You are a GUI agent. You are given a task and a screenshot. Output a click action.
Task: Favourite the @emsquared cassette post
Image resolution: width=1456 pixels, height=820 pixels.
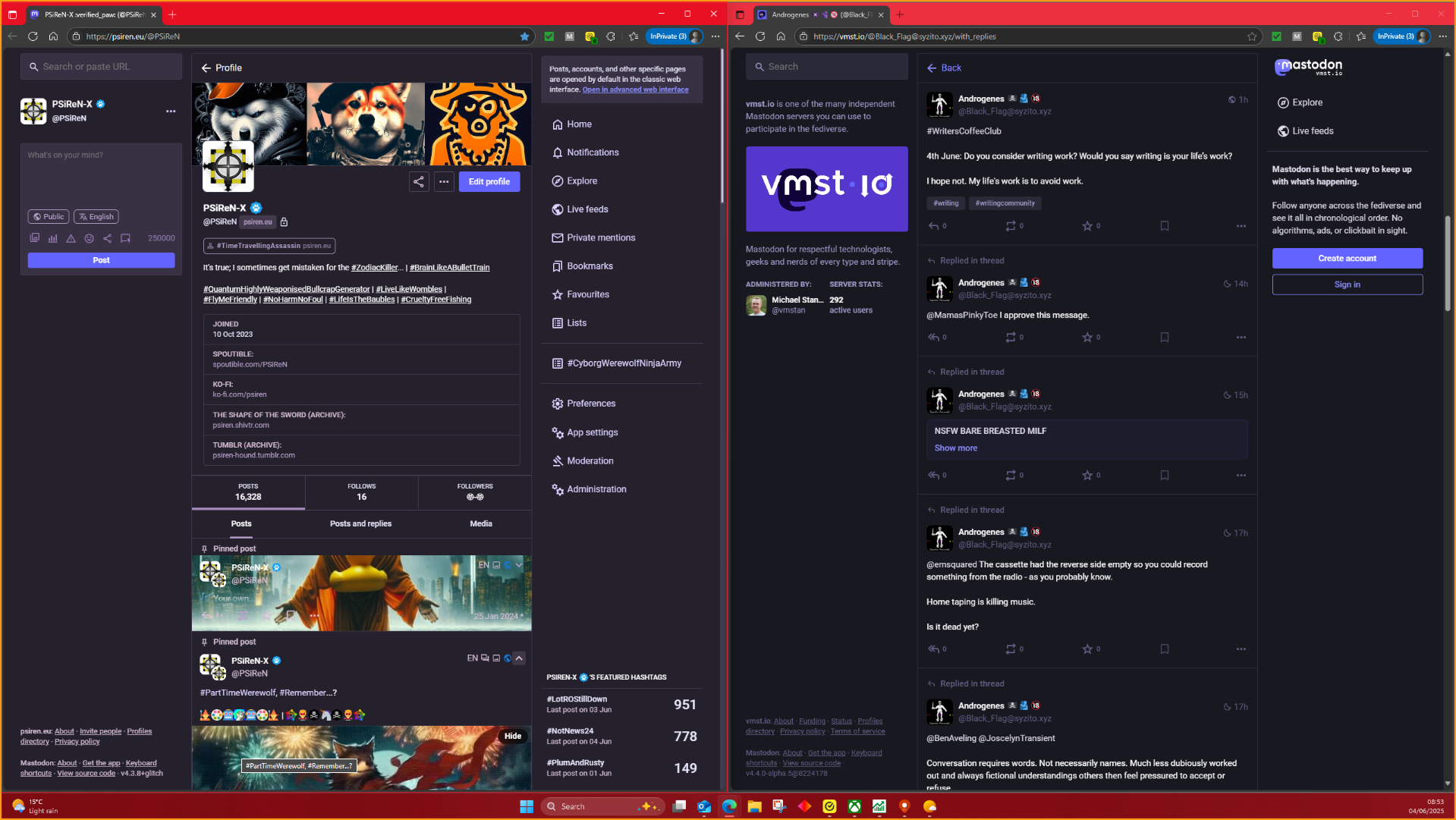point(1087,649)
